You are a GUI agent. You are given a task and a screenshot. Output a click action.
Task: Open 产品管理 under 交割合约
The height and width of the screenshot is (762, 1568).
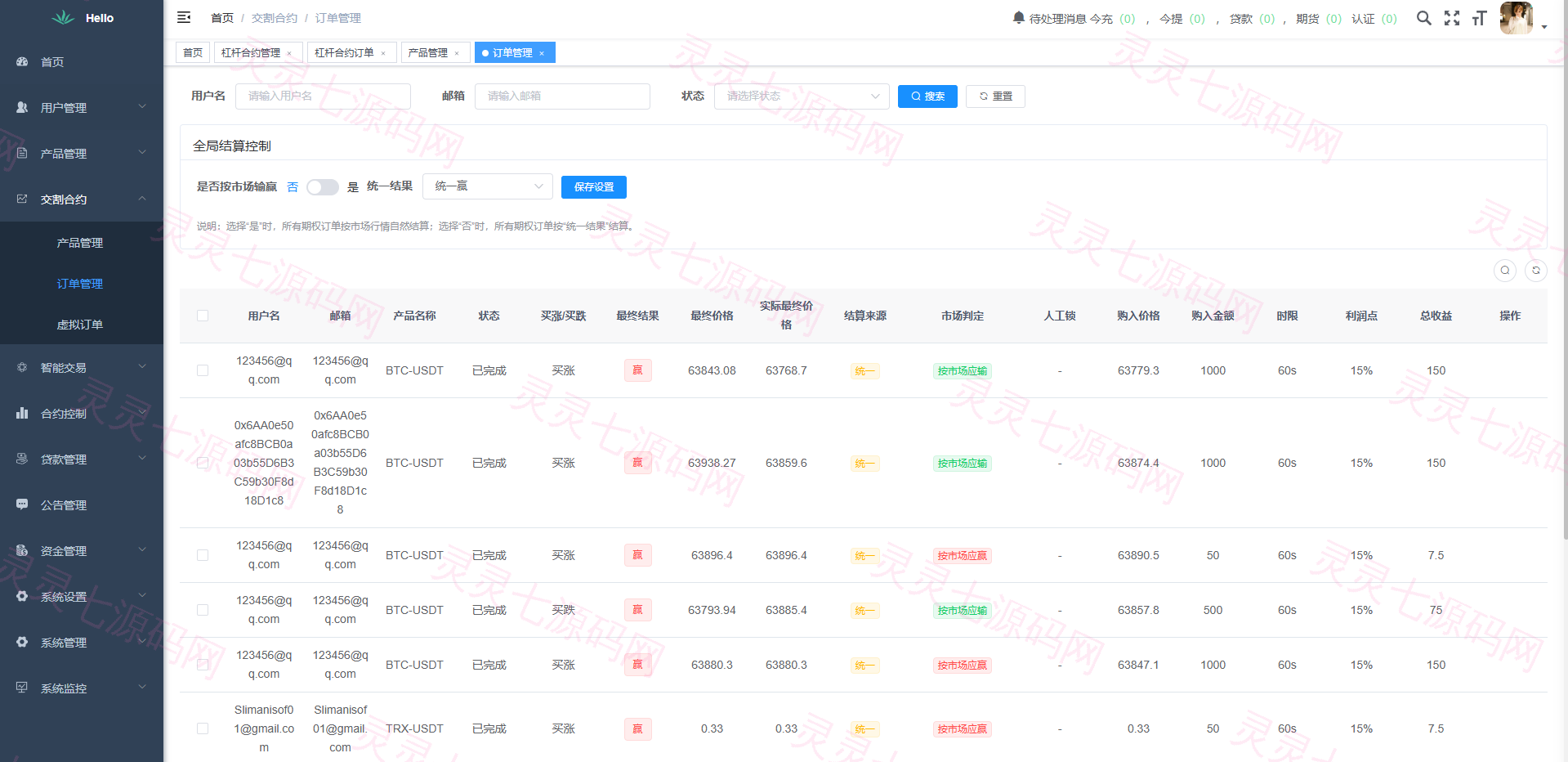(82, 243)
